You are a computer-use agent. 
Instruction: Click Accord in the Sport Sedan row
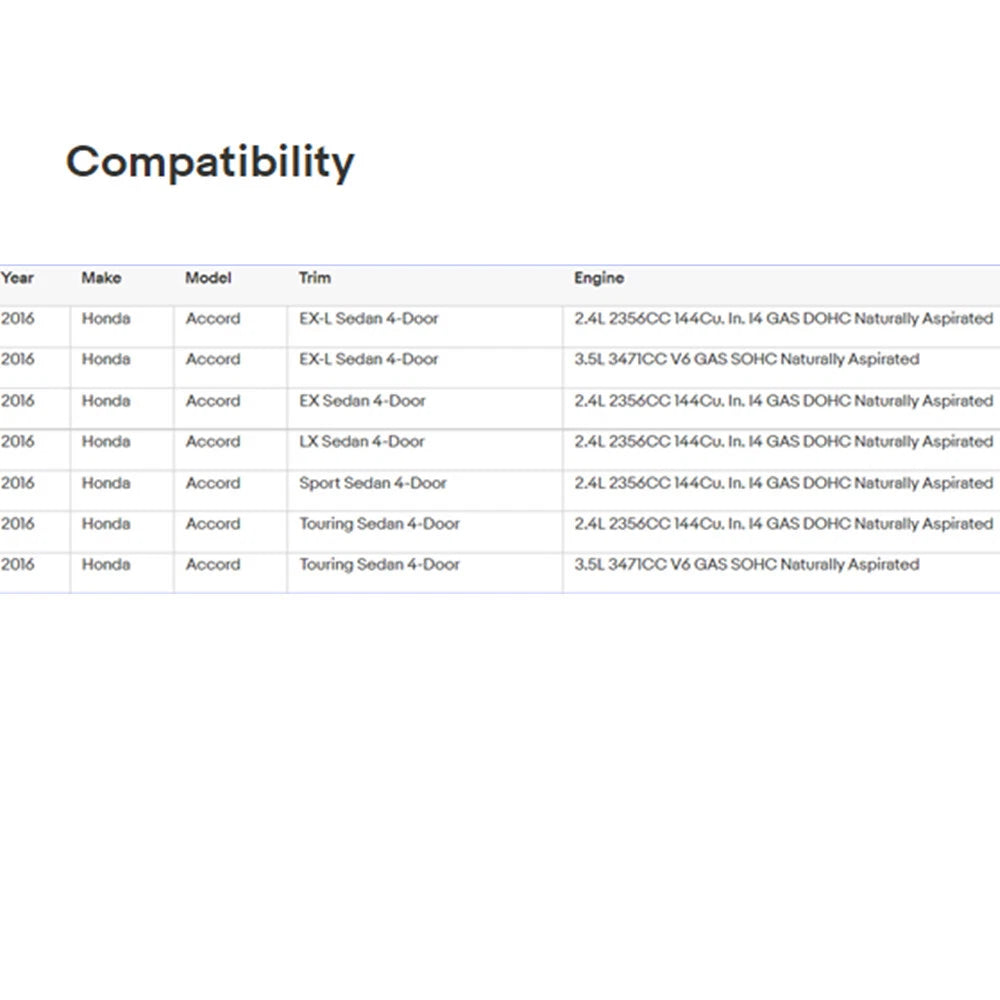click(213, 483)
